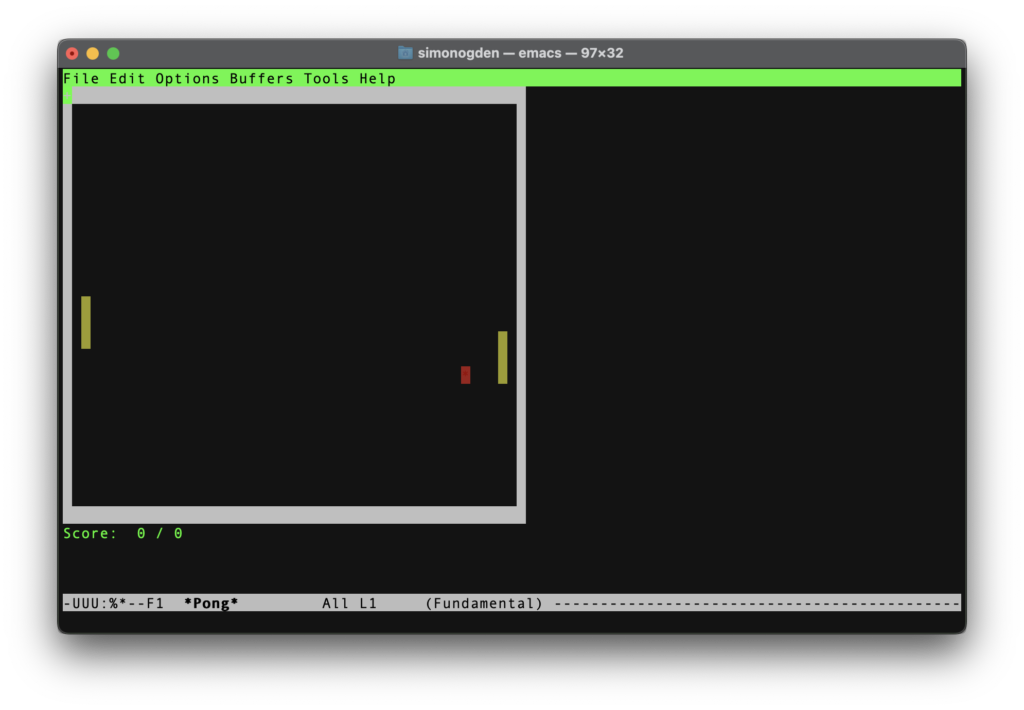Click the right yellow paddle
This screenshot has height=710, width=1024.
[502, 357]
